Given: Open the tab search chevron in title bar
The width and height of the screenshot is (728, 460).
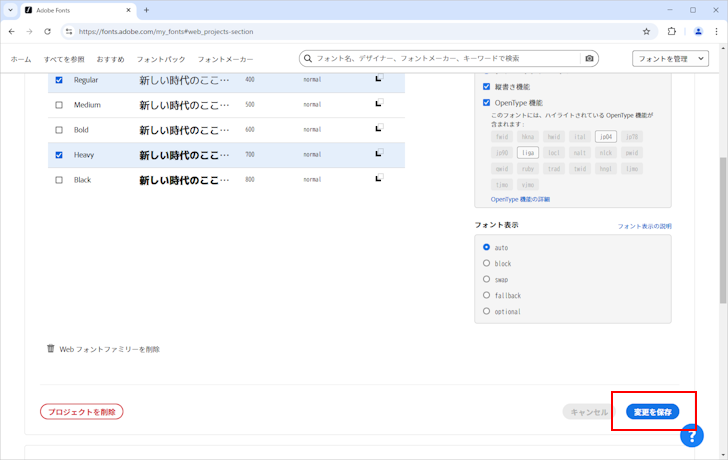Looking at the screenshot, I should tap(10, 10).
